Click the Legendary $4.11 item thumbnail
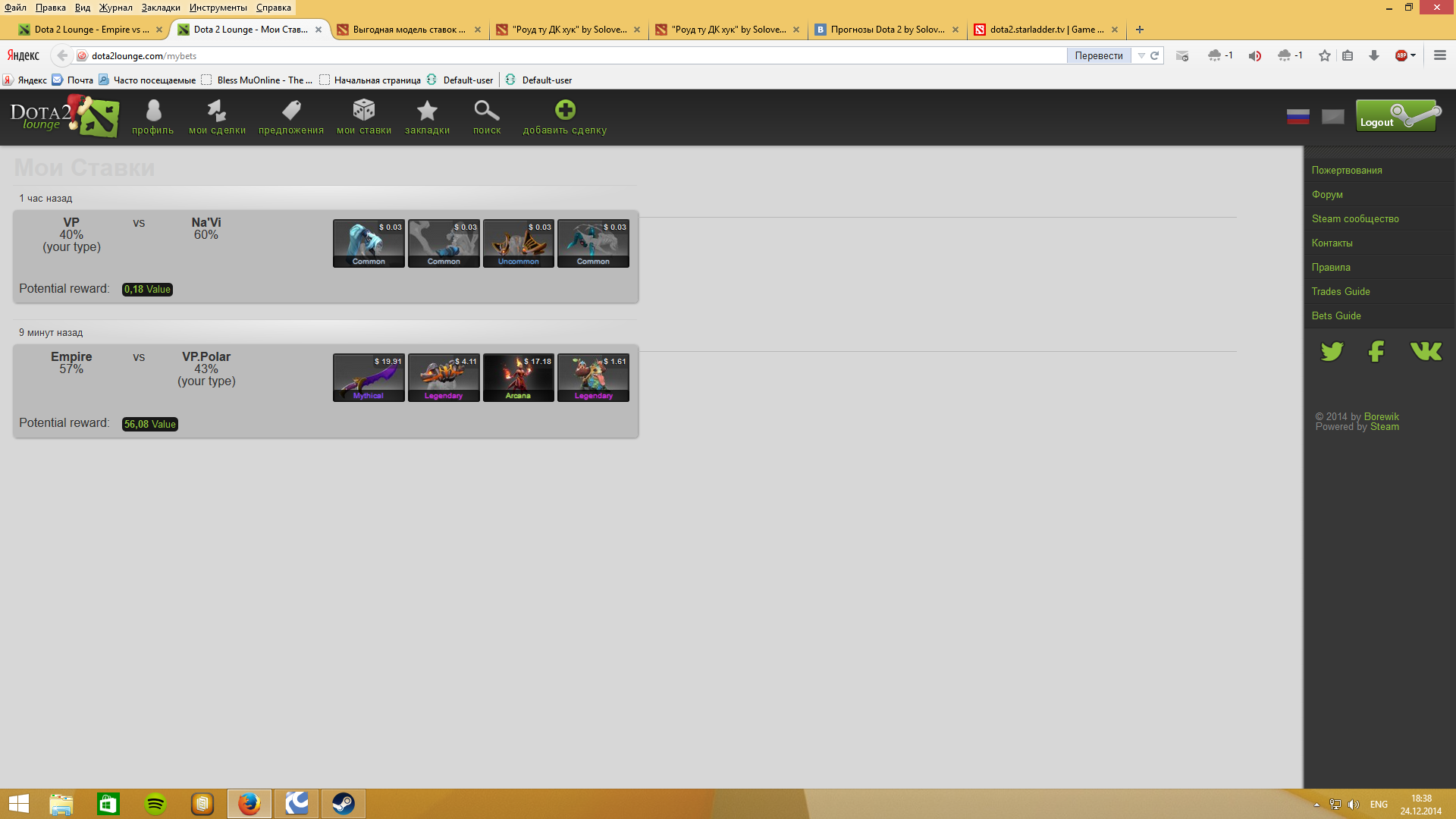This screenshot has height=819, width=1456. coord(444,378)
